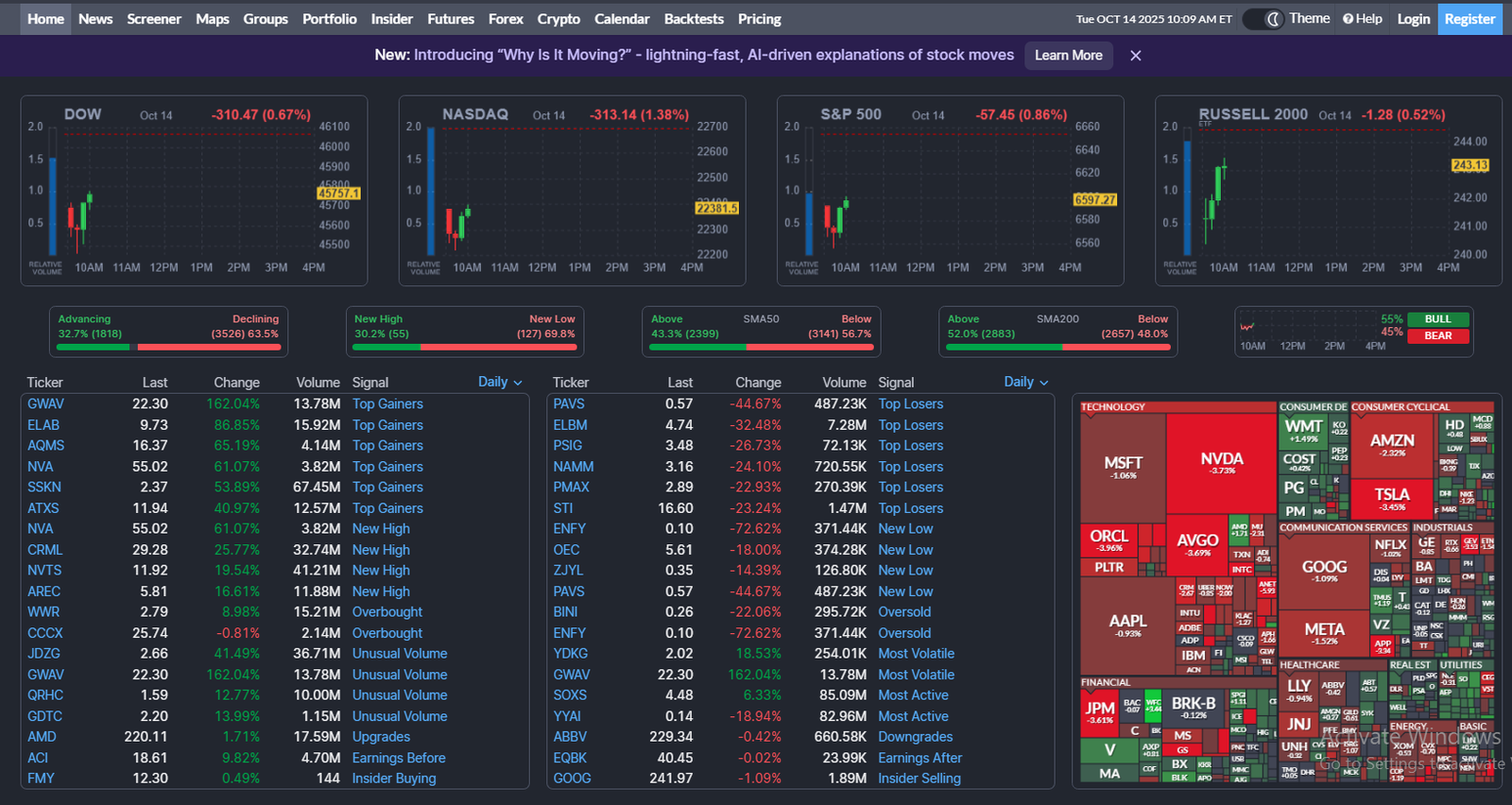Dismiss the 'Why Is It Moving?' banner
Image resolution: width=1512 pixels, height=805 pixels.
pos(1136,56)
